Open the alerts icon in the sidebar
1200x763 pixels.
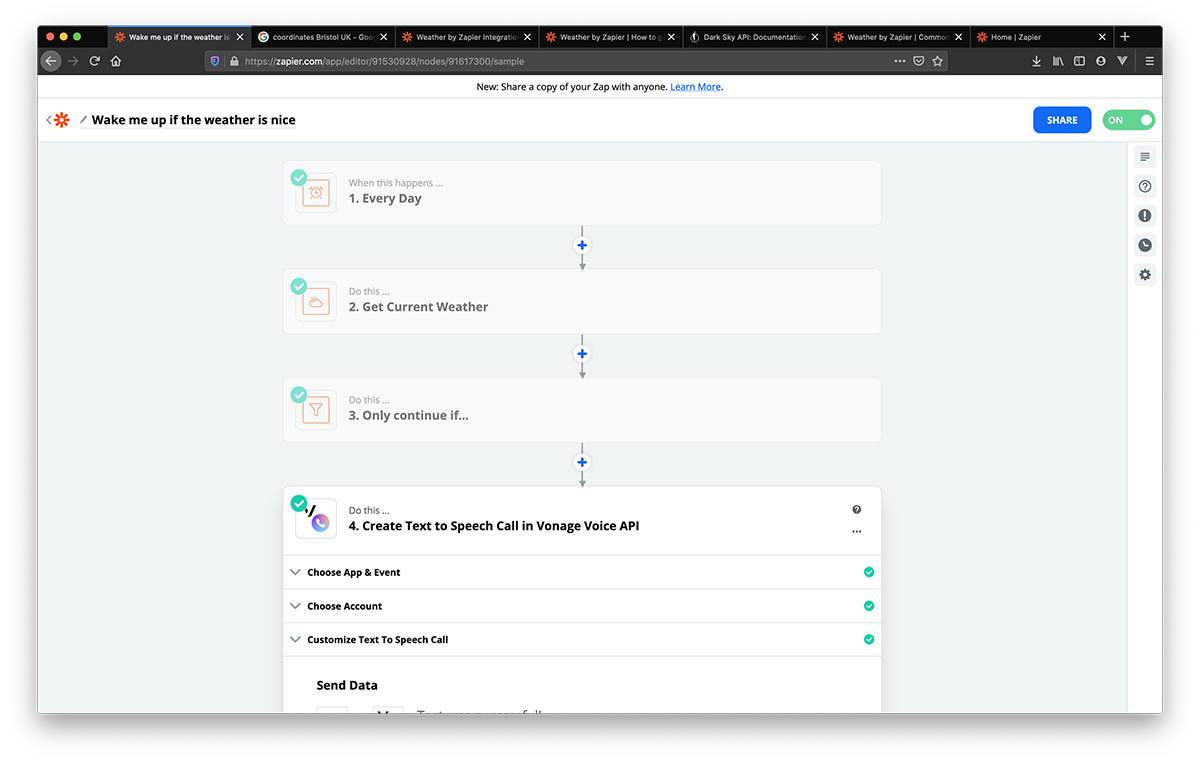pos(1145,215)
